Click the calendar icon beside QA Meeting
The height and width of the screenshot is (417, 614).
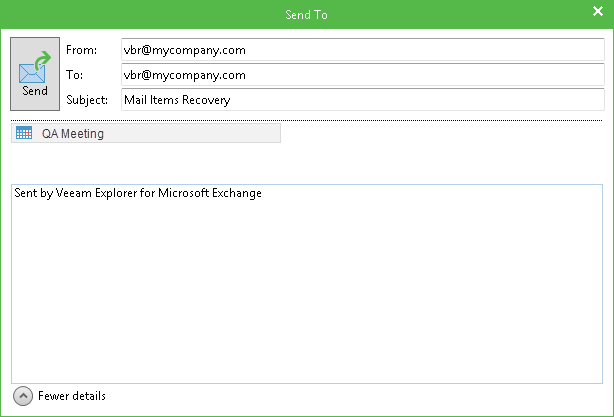coord(24,133)
